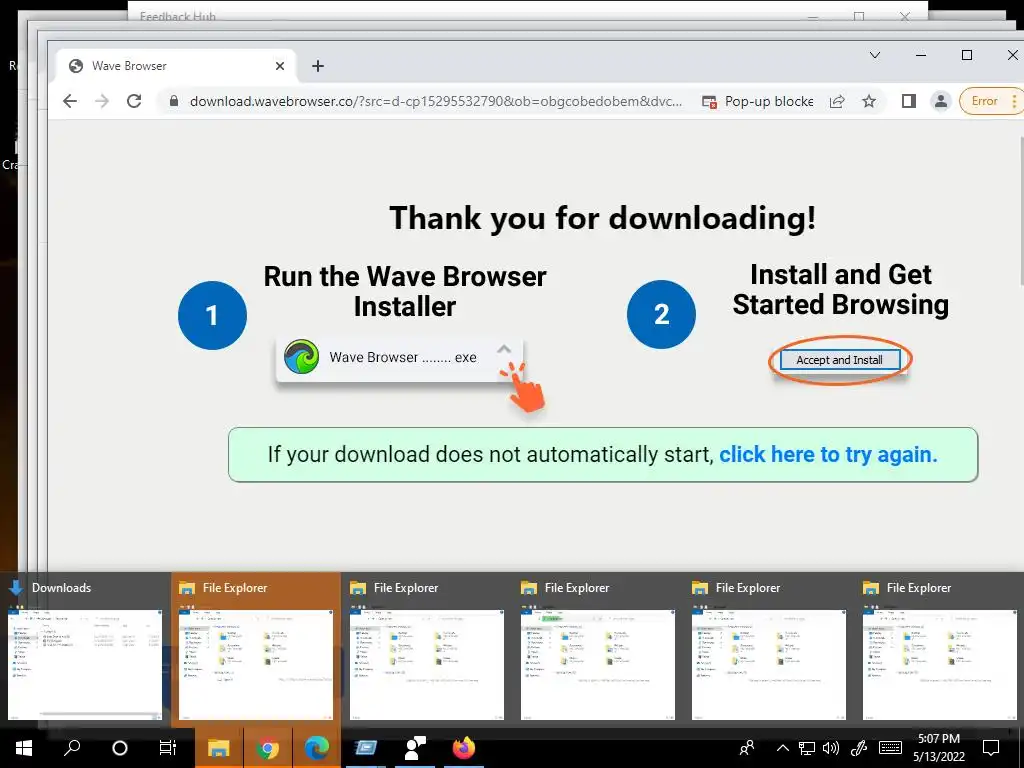This screenshot has width=1024, height=768.
Task: Launch Firefox from the taskbar
Action: tap(464, 748)
